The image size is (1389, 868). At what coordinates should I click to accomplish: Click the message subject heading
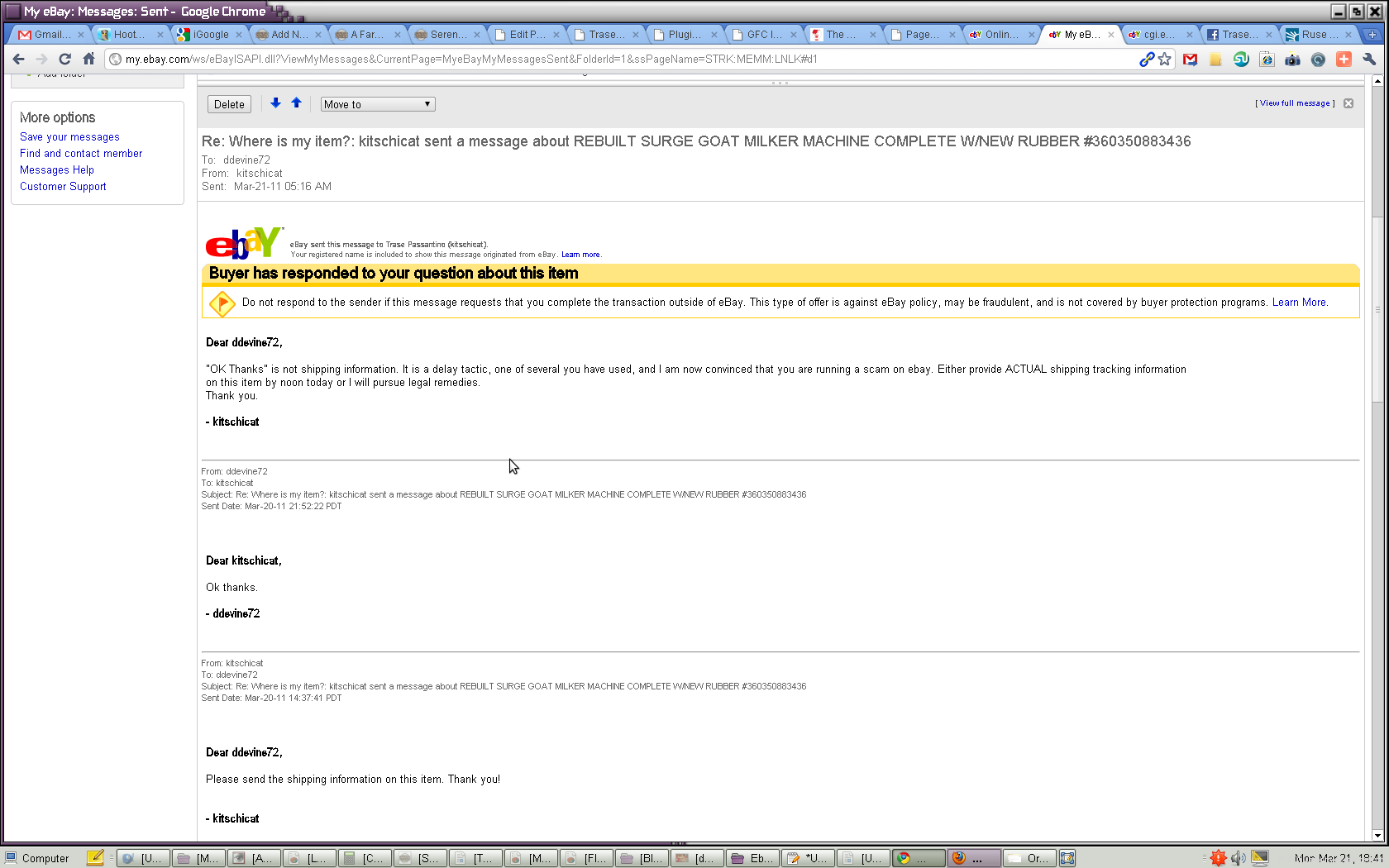[x=696, y=141]
